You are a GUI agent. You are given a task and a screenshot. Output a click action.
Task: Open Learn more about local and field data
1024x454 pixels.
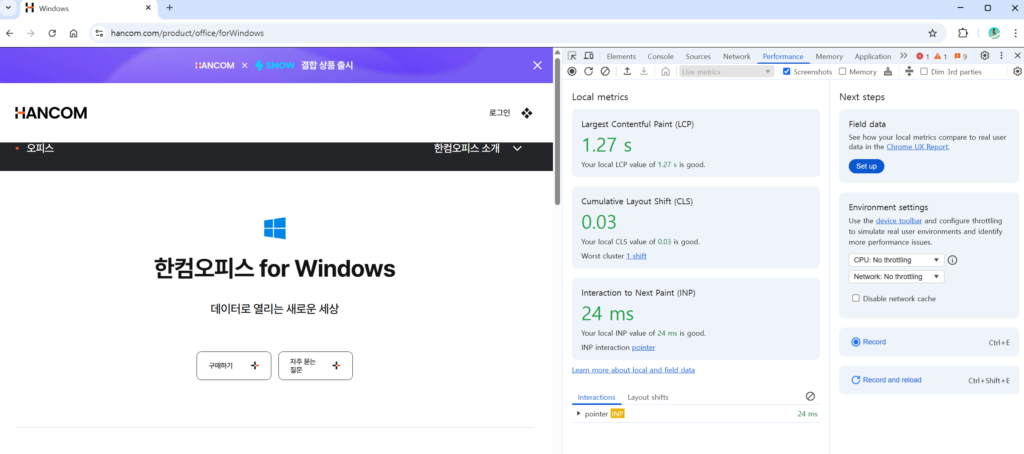coord(633,370)
